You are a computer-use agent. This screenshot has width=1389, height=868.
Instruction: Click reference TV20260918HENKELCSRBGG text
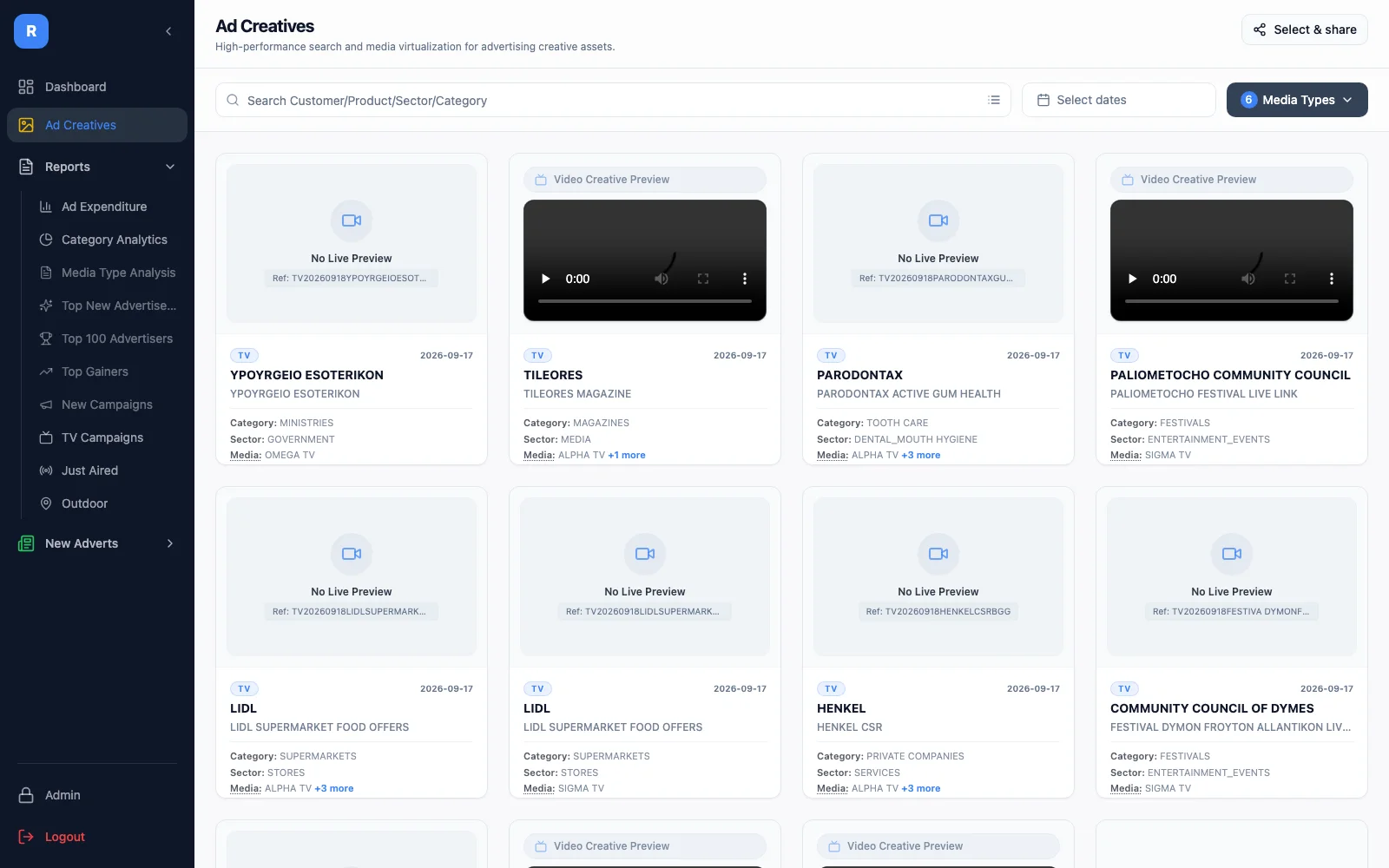[x=938, y=611]
